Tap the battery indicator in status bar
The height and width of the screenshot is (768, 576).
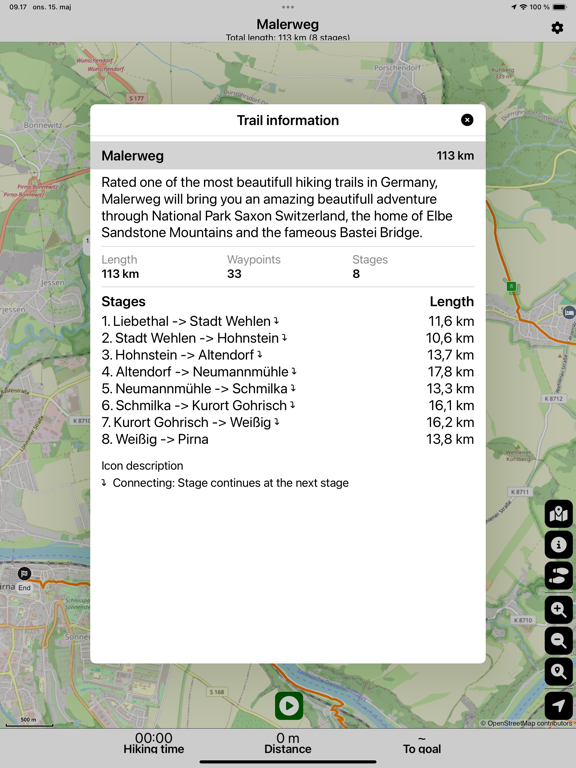click(559, 7)
